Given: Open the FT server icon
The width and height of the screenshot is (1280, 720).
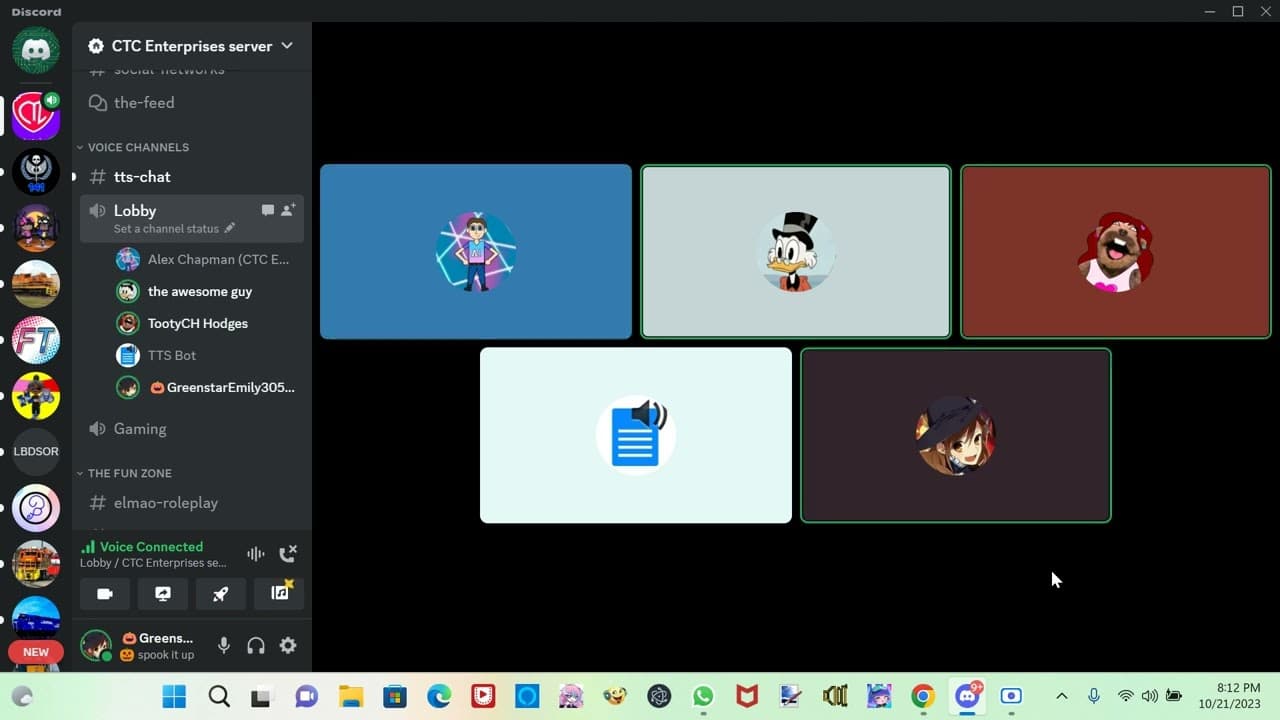Looking at the screenshot, I should coord(36,340).
